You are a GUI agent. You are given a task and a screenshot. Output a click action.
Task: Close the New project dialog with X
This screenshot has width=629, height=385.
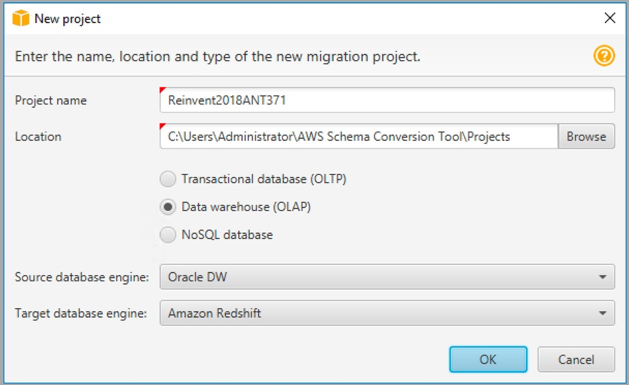click(x=610, y=18)
